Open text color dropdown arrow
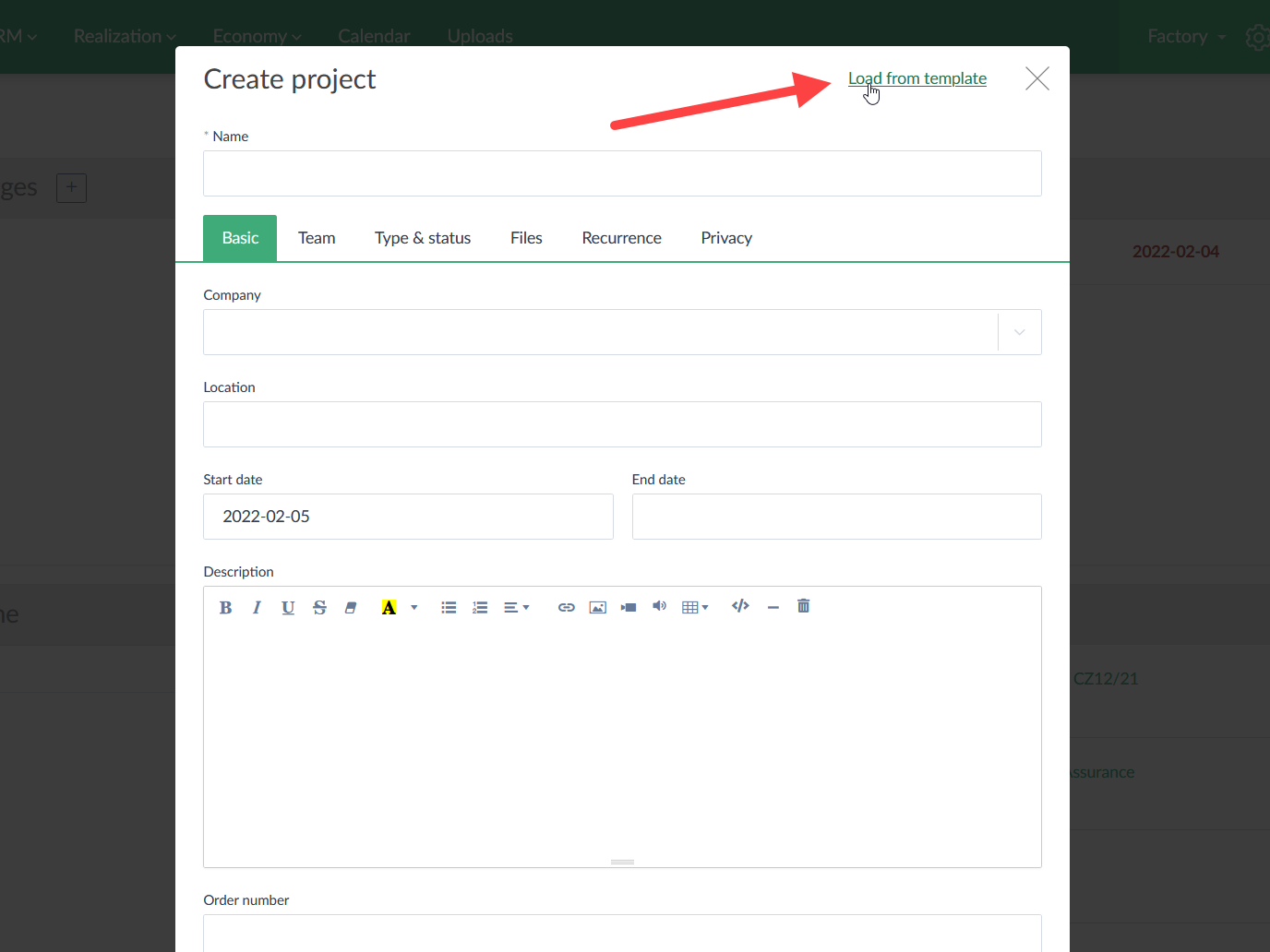 (x=414, y=607)
